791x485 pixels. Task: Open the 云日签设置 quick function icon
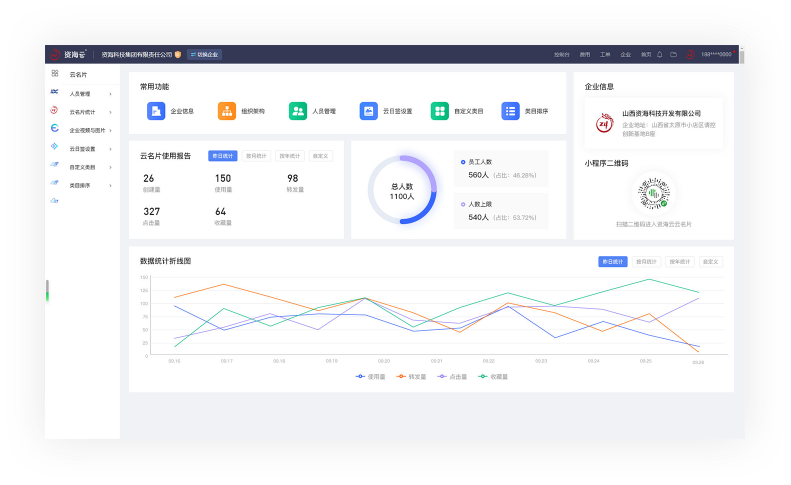point(369,111)
